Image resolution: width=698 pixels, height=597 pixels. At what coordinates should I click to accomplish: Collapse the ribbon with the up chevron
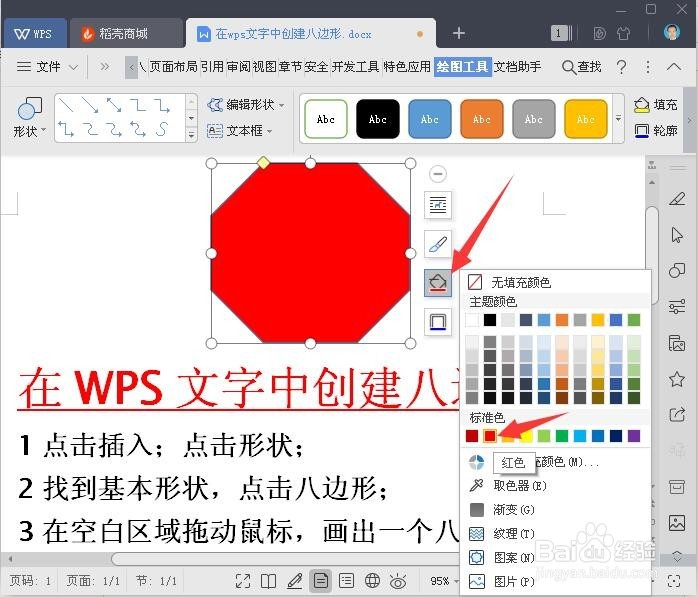(674, 67)
